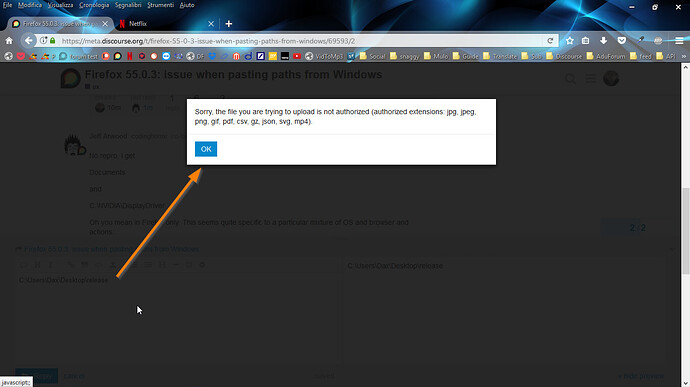Viewport: 690px width, 387px height.
Task: Open a new tab with plus button
Action: pyautogui.click(x=229, y=24)
